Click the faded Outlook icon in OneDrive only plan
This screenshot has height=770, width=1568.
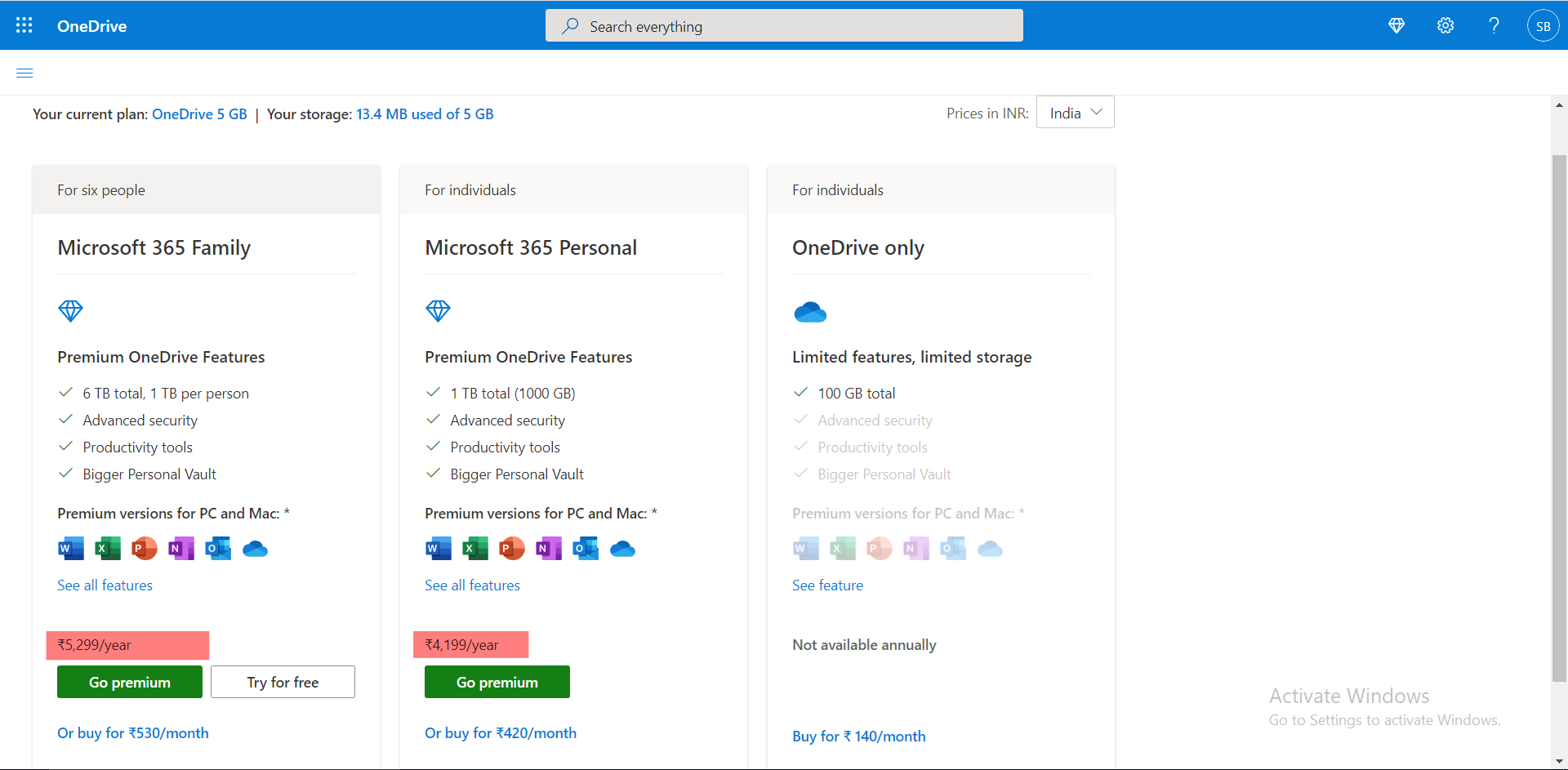(x=953, y=549)
